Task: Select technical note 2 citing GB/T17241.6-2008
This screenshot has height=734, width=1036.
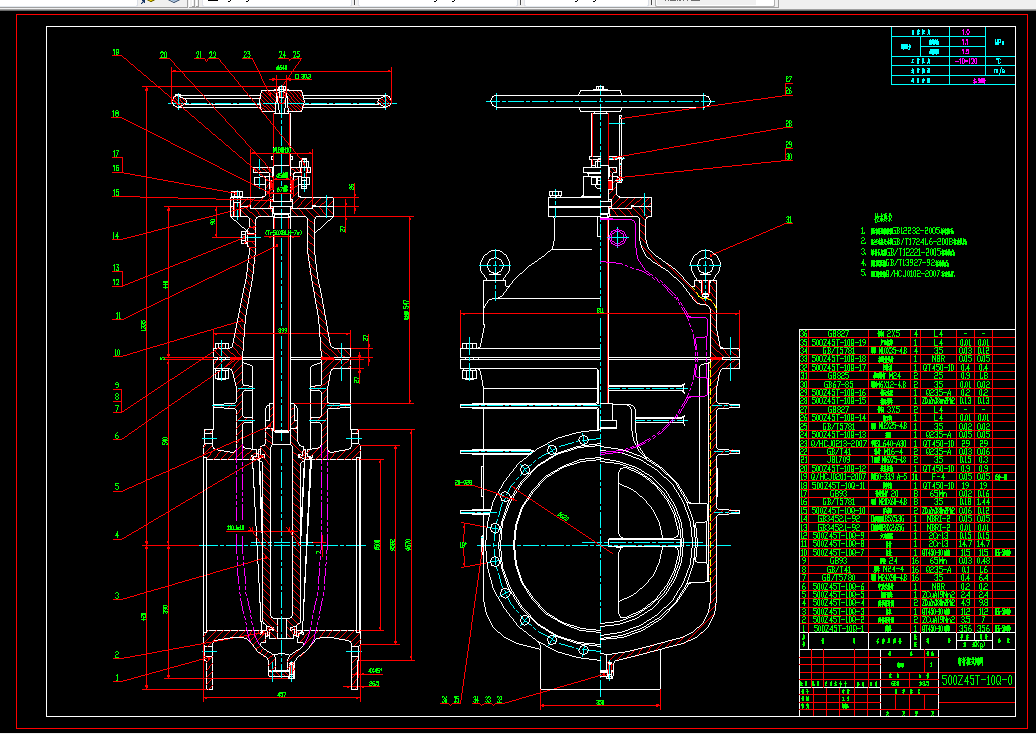Action: (x=914, y=242)
